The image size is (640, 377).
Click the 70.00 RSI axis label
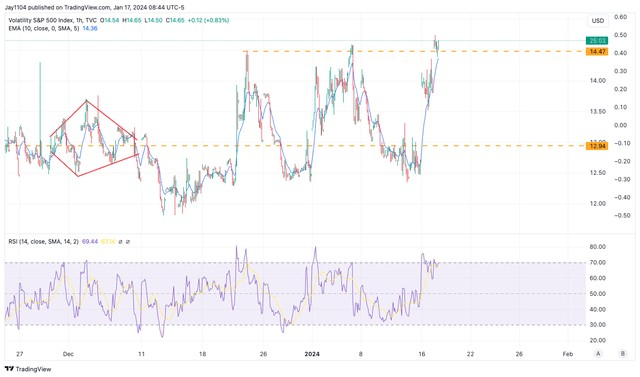point(598,262)
